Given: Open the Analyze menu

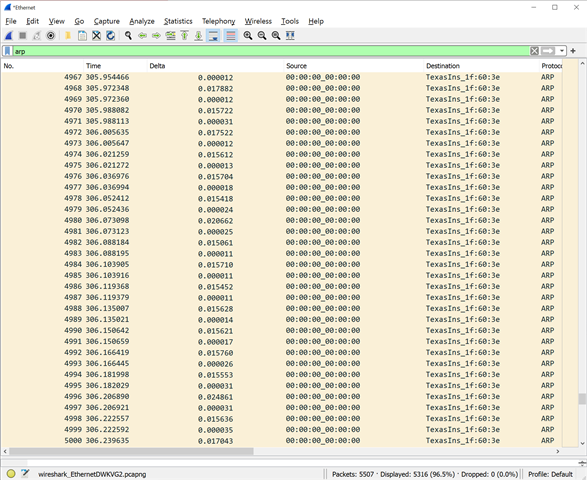Looking at the screenshot, I should click(142, 21).
